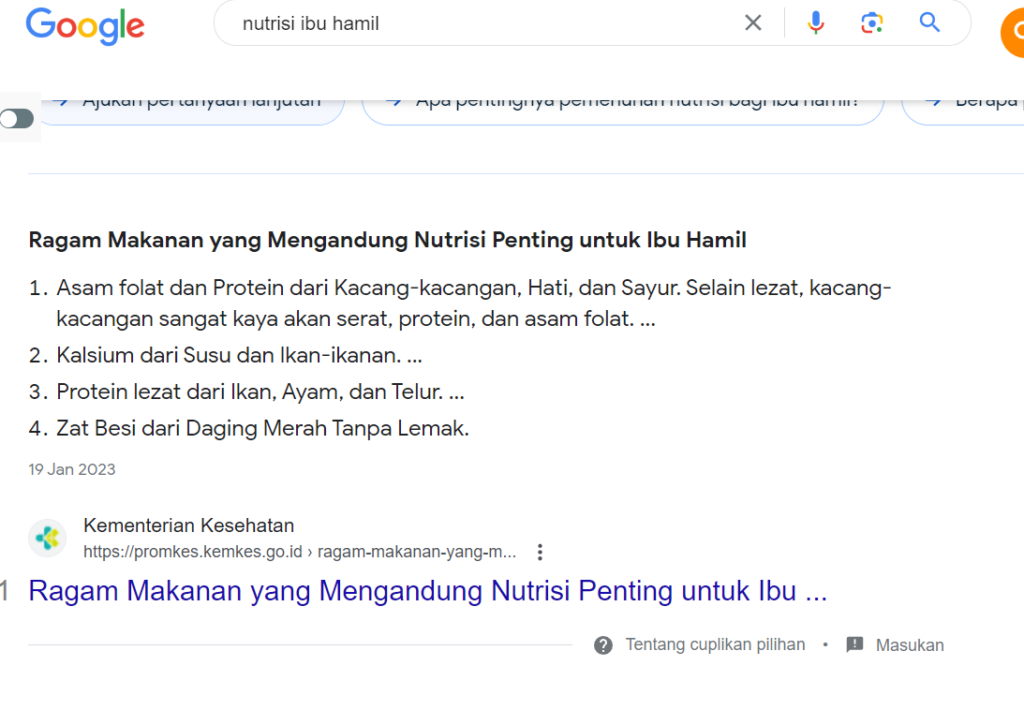Screen dimensions: 1024x710
Task: Click list item "Protein lezat dari Ikan, Ayam, dan Telur"
Action: pos(246,392)
